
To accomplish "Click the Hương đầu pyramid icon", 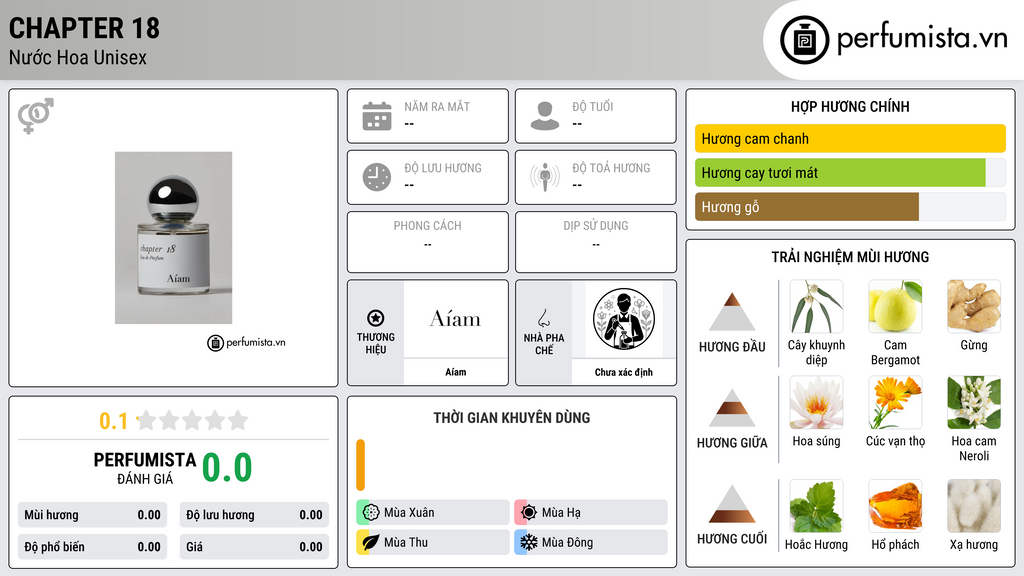I will click(732, 312).
